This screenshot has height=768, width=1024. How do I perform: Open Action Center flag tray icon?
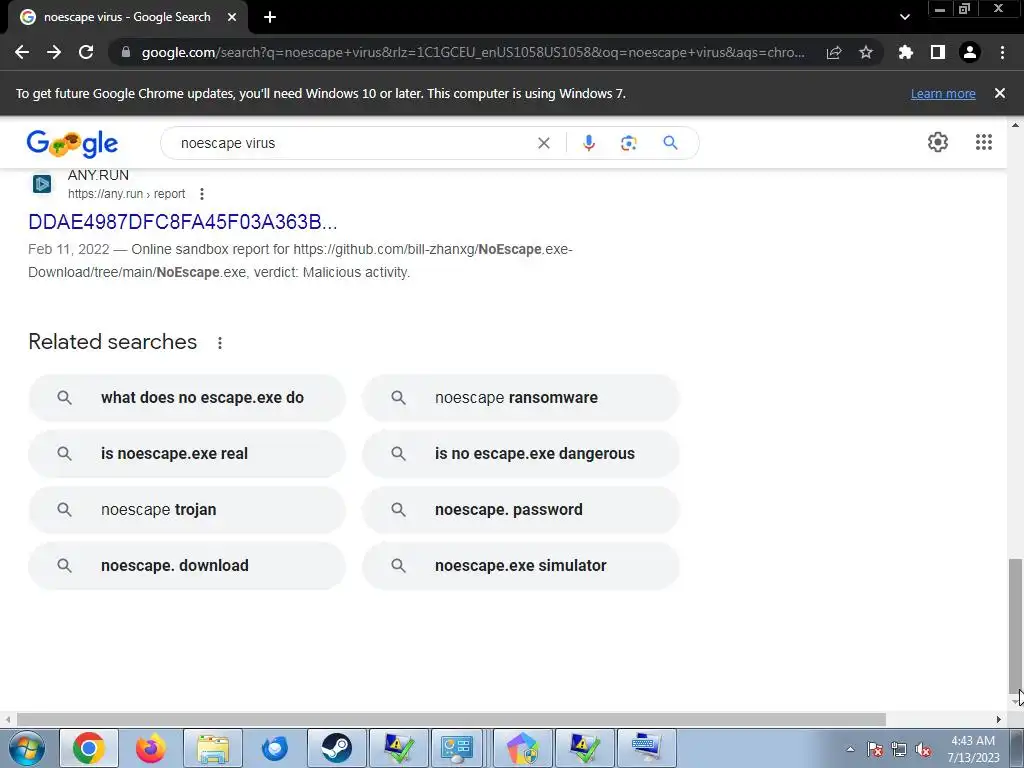click(875, 750)
